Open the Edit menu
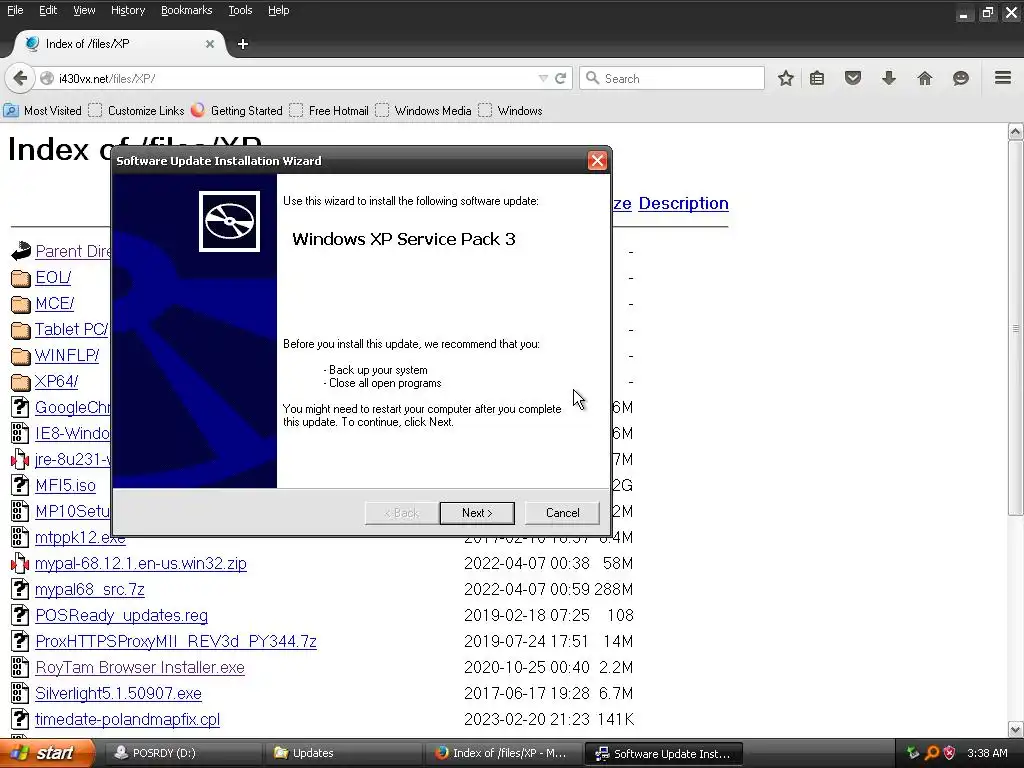Screen dimensions: 1024x768 tap(48, 10)
